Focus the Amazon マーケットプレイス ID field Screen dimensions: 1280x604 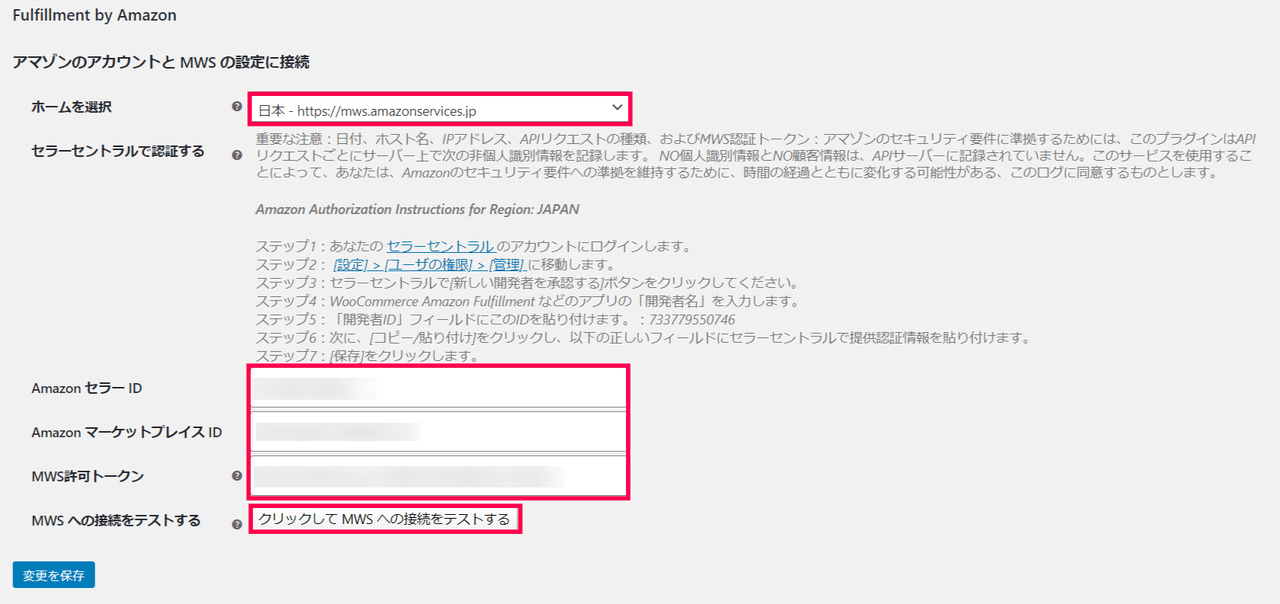438,432
